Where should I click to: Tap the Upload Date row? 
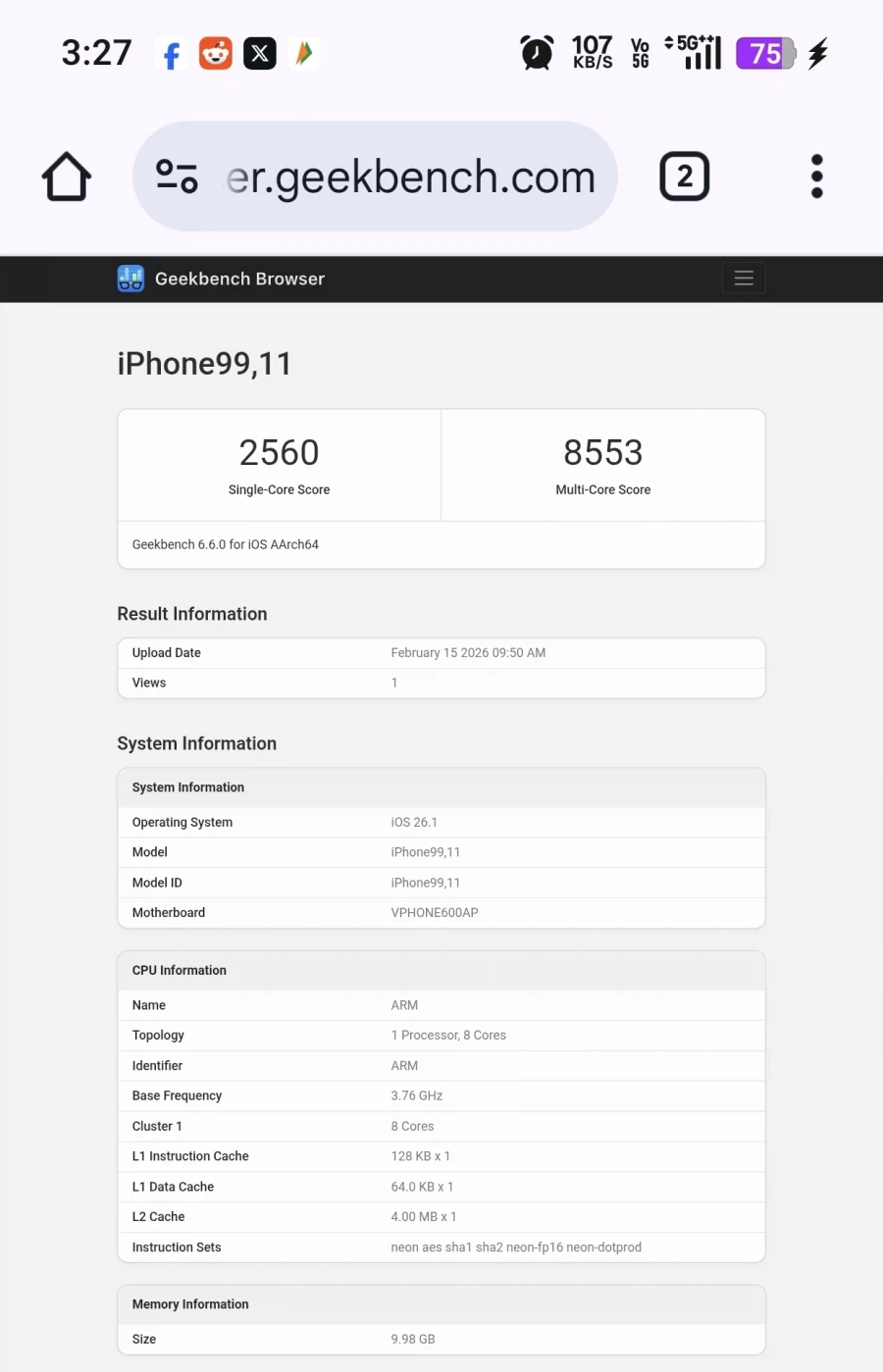click(x=441, y=653)
